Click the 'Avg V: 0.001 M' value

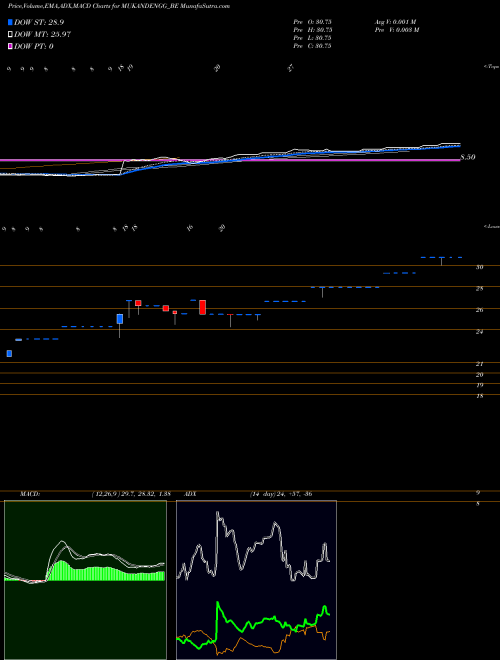[x=395, y=22]
